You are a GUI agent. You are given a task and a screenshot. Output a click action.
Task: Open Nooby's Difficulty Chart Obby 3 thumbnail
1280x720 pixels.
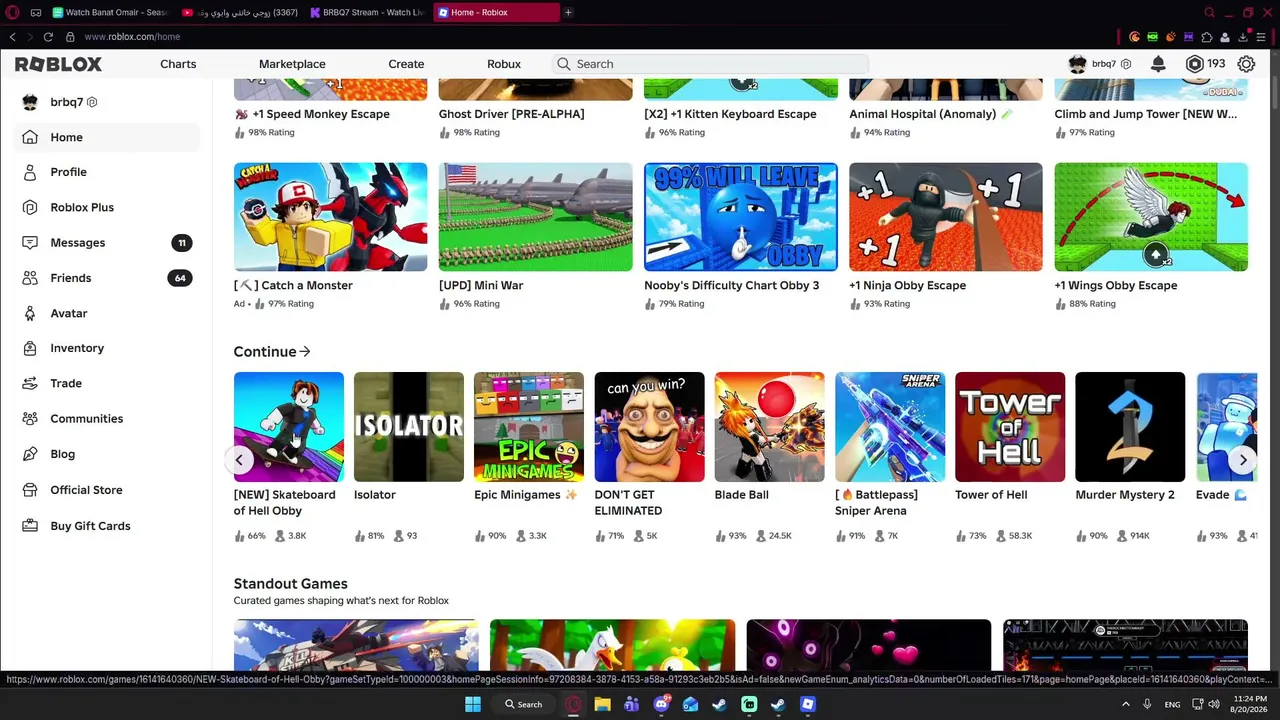pyautogui.click(x=741, y=217)
